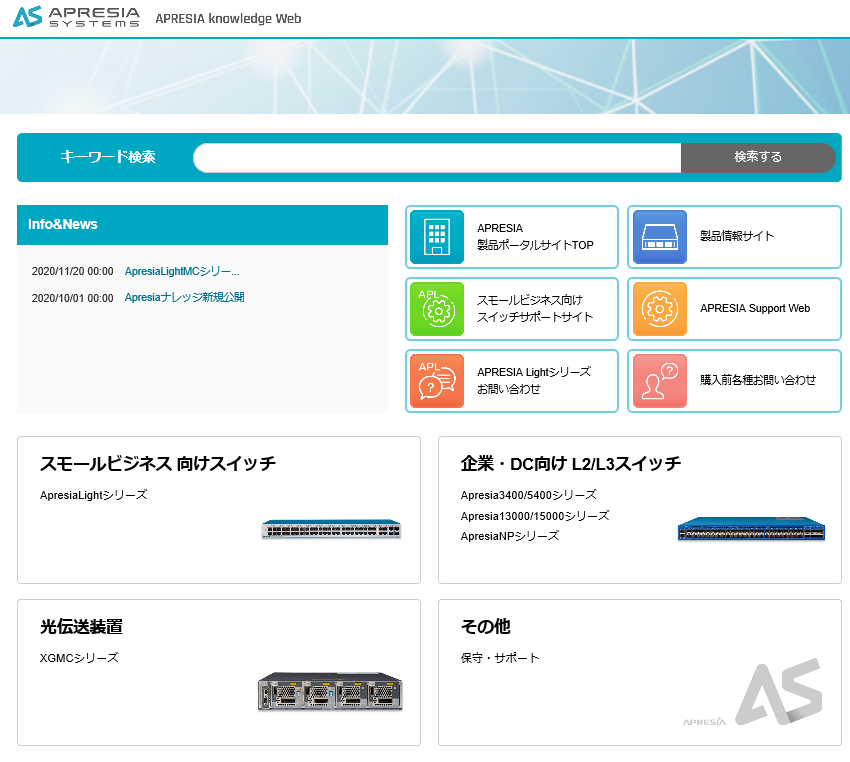Viewport: 850px width, 762px height.
Task: Click the 2020/10/01 00:00 news date
Action: 73,298
